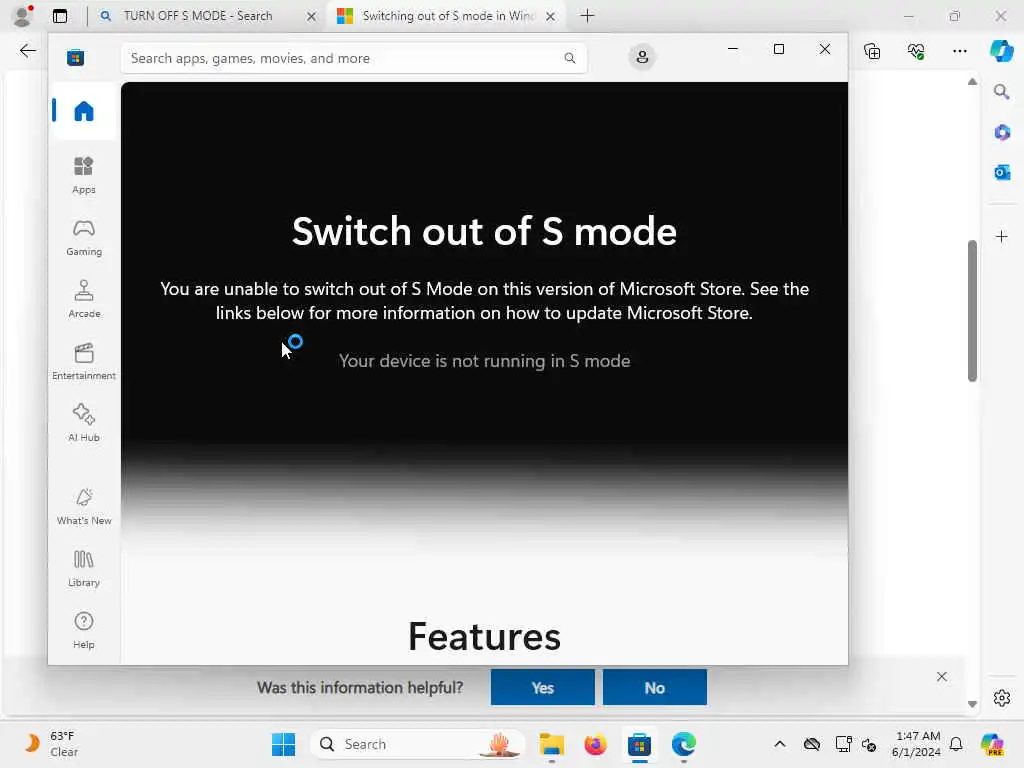Open Edge sidebar settings gear

(1002, 698)
